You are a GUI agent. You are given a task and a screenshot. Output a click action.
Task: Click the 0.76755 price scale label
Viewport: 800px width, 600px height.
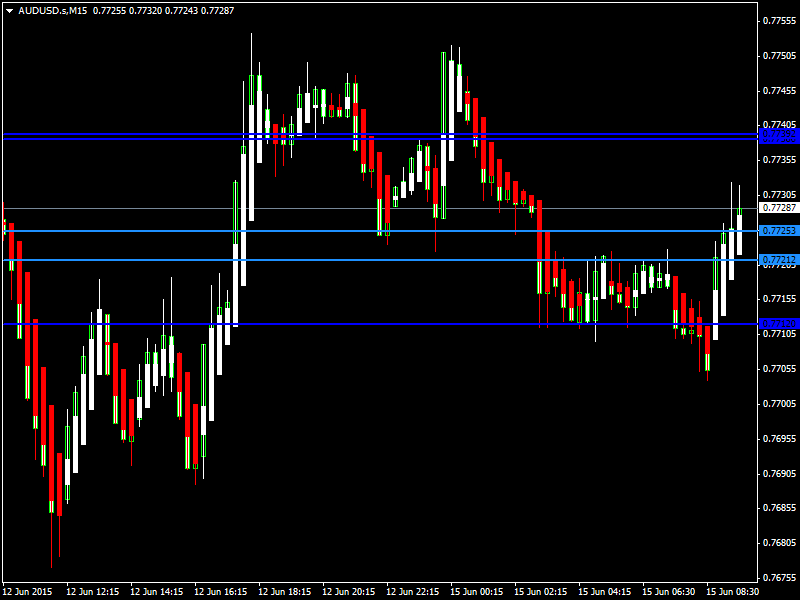click(779, 577)
